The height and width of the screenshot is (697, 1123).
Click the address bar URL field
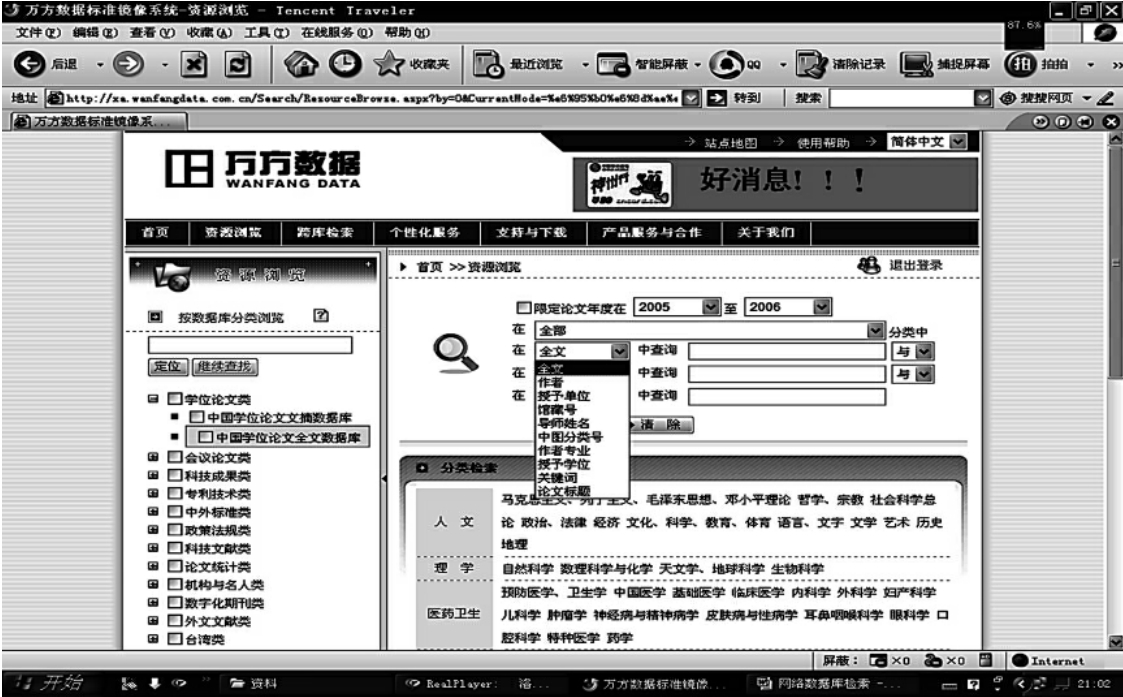[372, 98]
